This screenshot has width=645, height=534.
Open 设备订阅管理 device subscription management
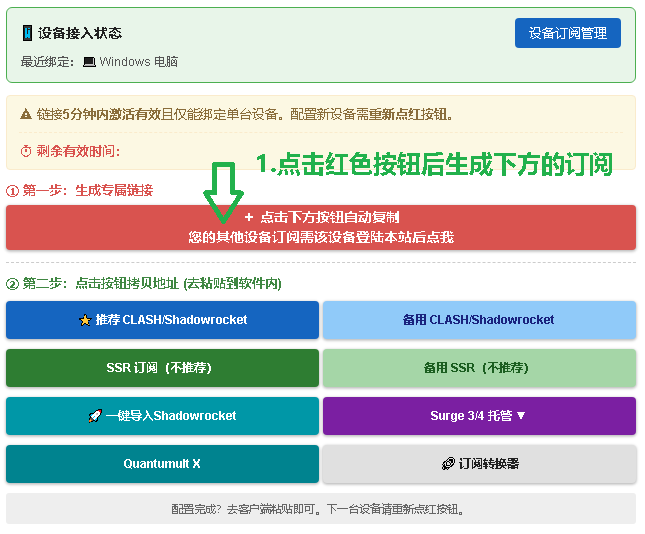click(567, 33)
